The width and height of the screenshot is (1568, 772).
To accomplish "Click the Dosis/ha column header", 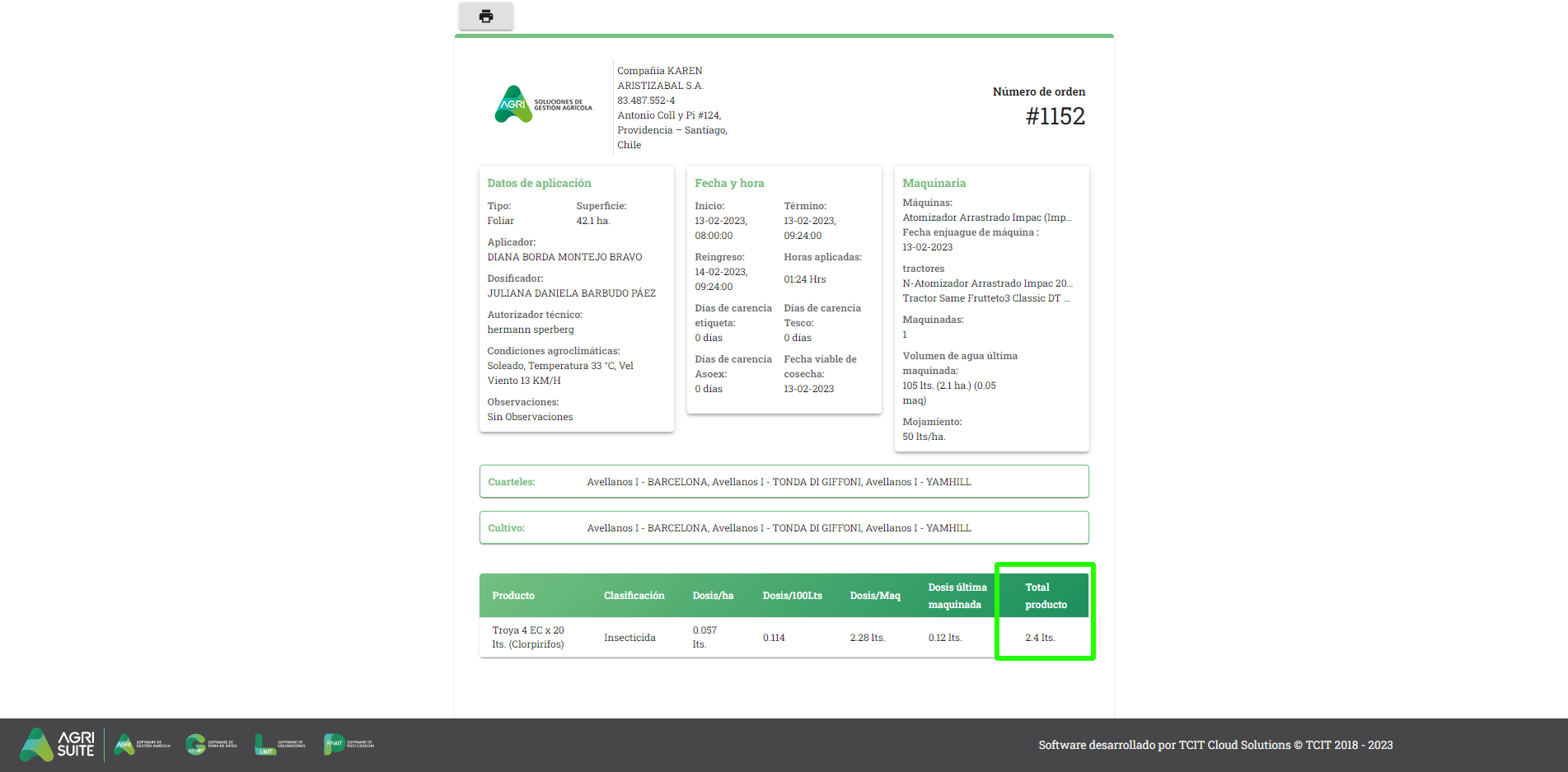I will (713, 596).
